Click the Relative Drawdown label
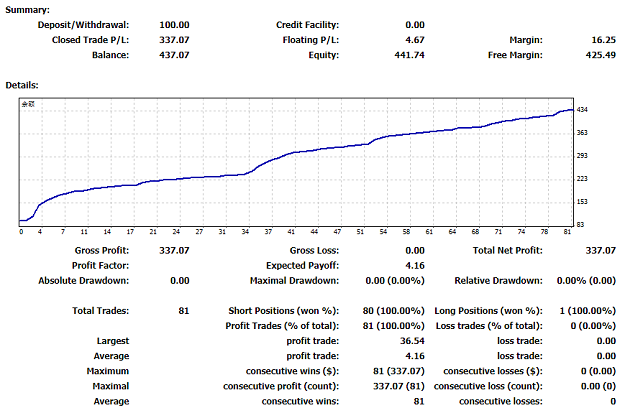Viewport: 625px width, 408px height. (x=499, y=280)
